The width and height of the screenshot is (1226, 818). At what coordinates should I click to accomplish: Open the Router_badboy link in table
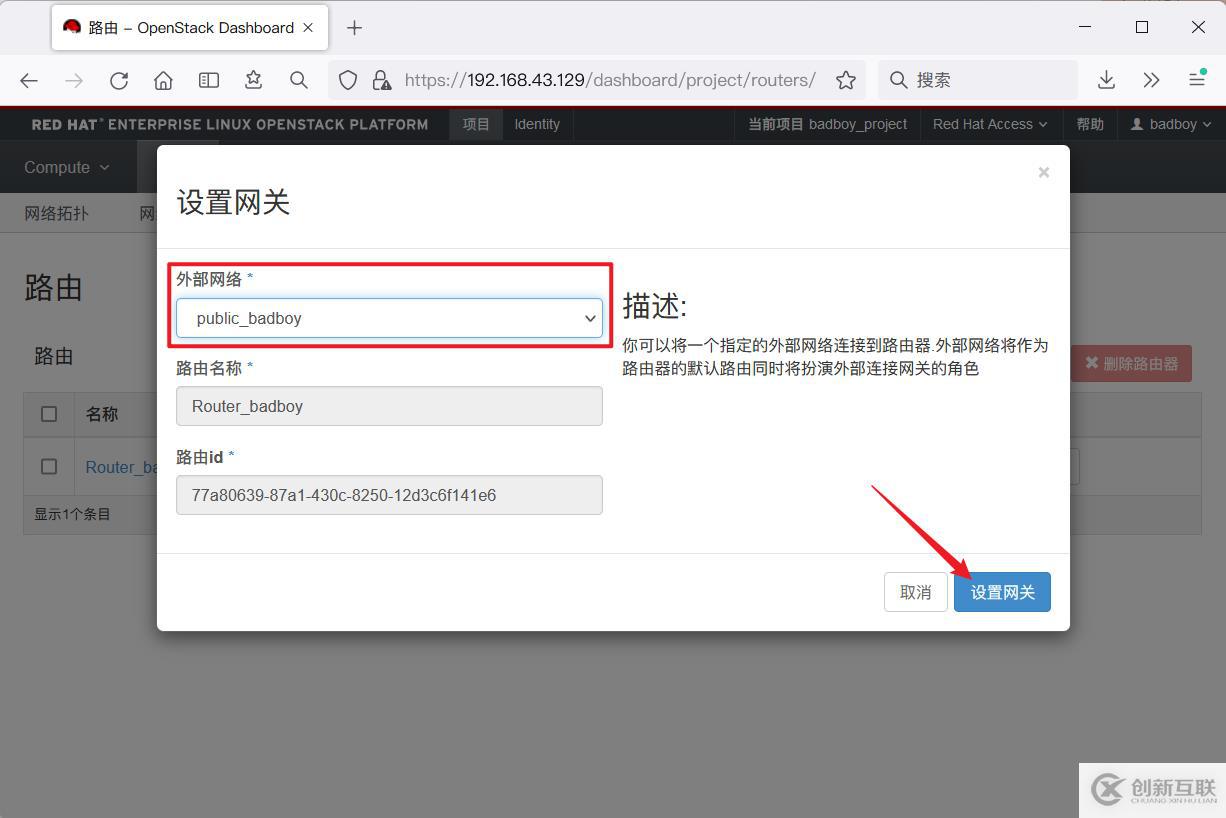click(x=121, y=467)
